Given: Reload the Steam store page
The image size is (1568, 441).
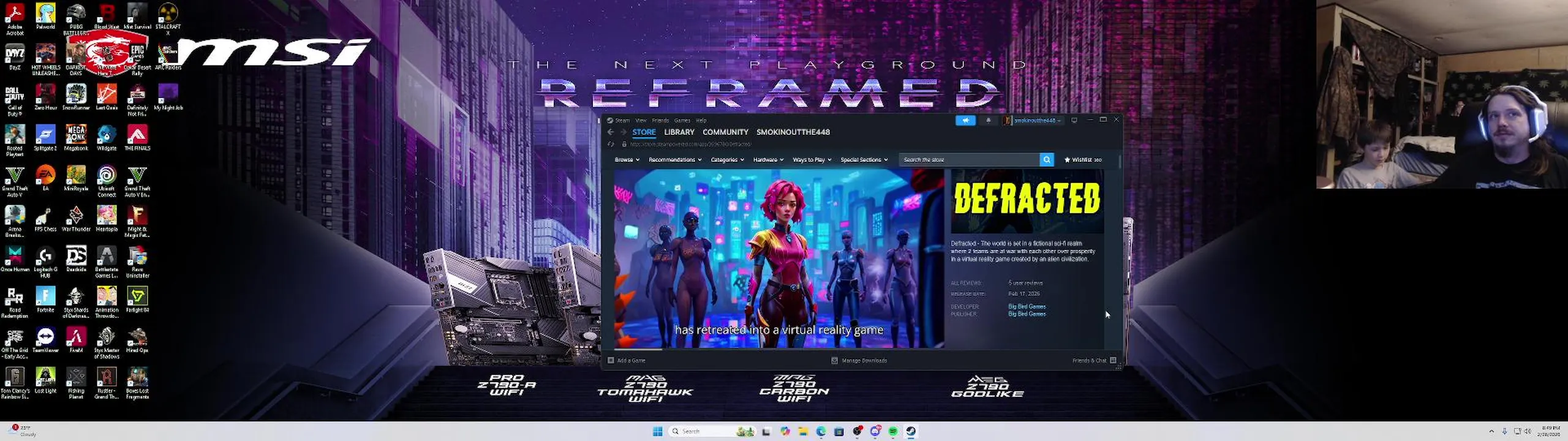Looking at the screenshot, I should click(x=611, y=144).
